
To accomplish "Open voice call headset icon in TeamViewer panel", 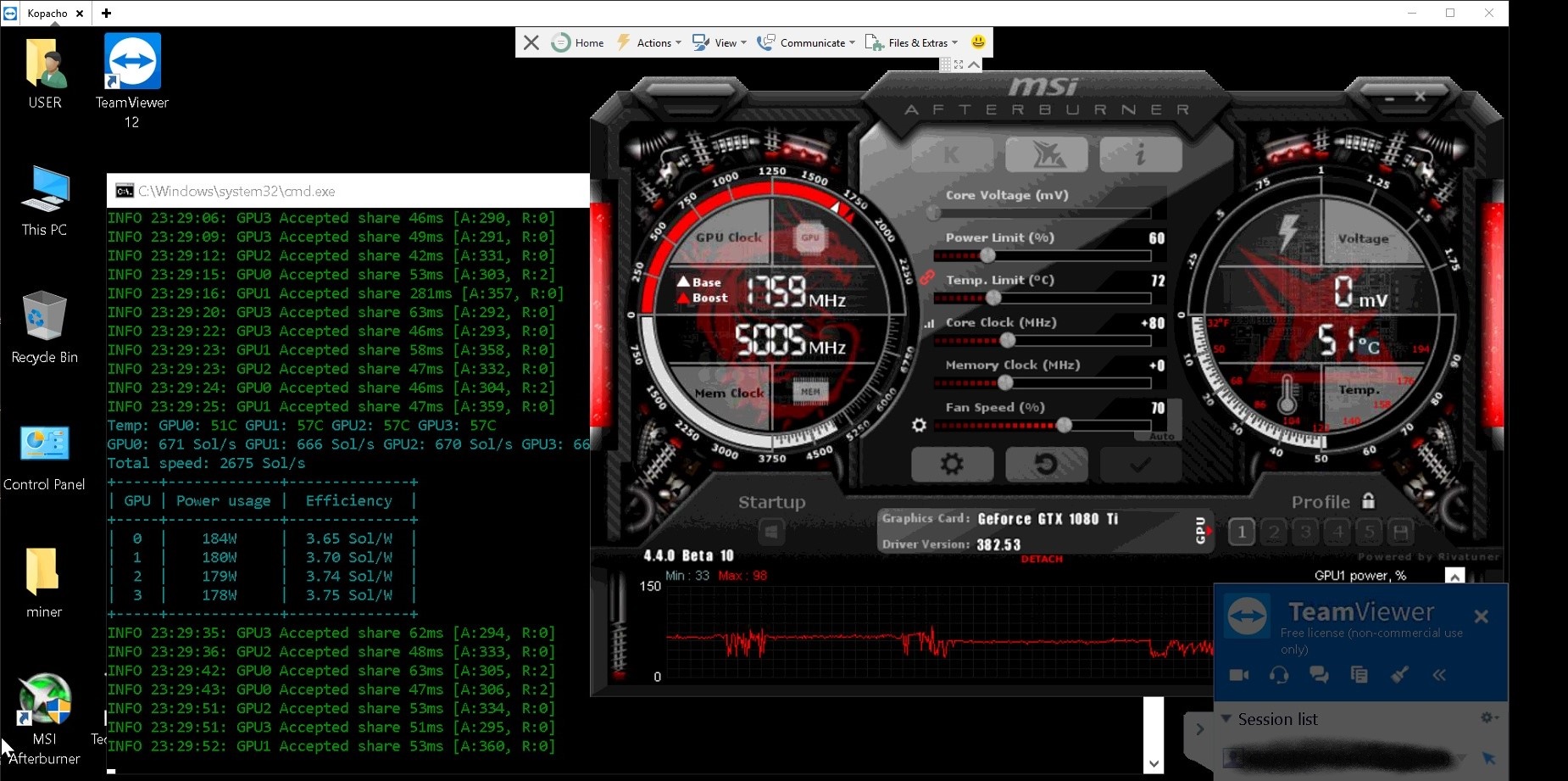I will (x=1279, y=675).
